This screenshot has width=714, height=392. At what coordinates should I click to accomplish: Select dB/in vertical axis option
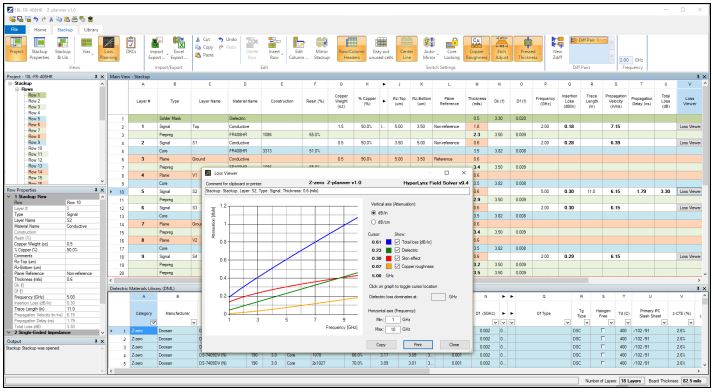click(374, 213)
